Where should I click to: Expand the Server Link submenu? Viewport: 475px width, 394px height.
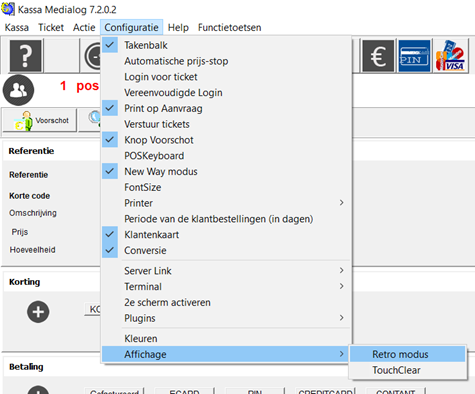(226, 271)
